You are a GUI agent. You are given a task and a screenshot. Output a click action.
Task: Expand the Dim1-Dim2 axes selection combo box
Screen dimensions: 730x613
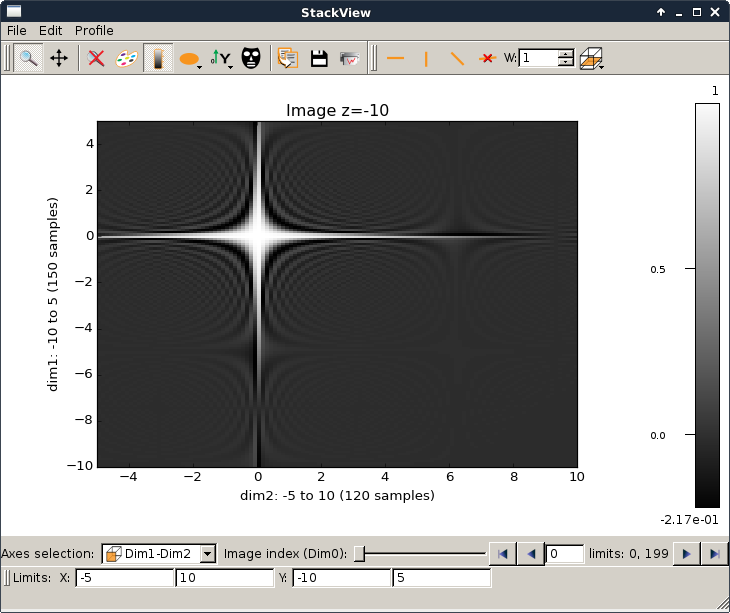(159, 553)
